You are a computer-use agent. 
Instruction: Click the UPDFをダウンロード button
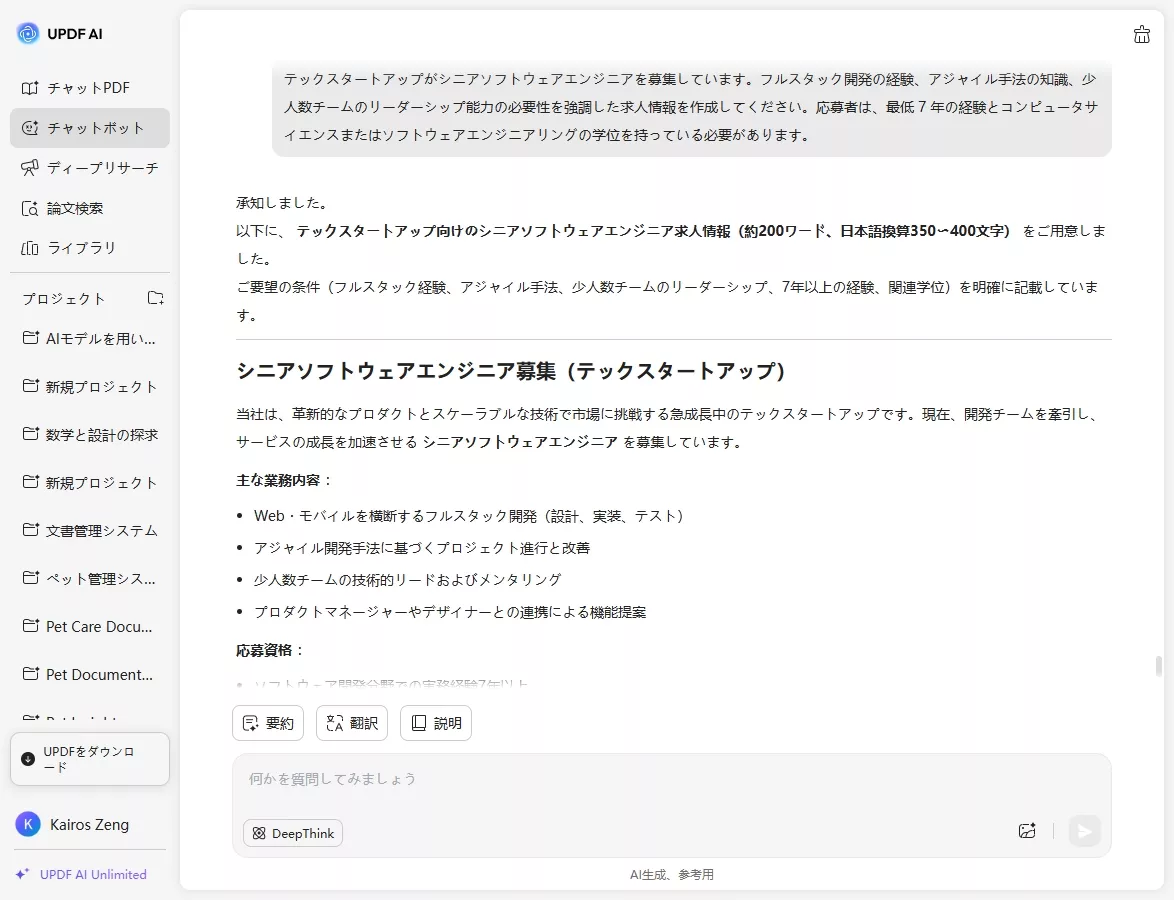(90, 758)
